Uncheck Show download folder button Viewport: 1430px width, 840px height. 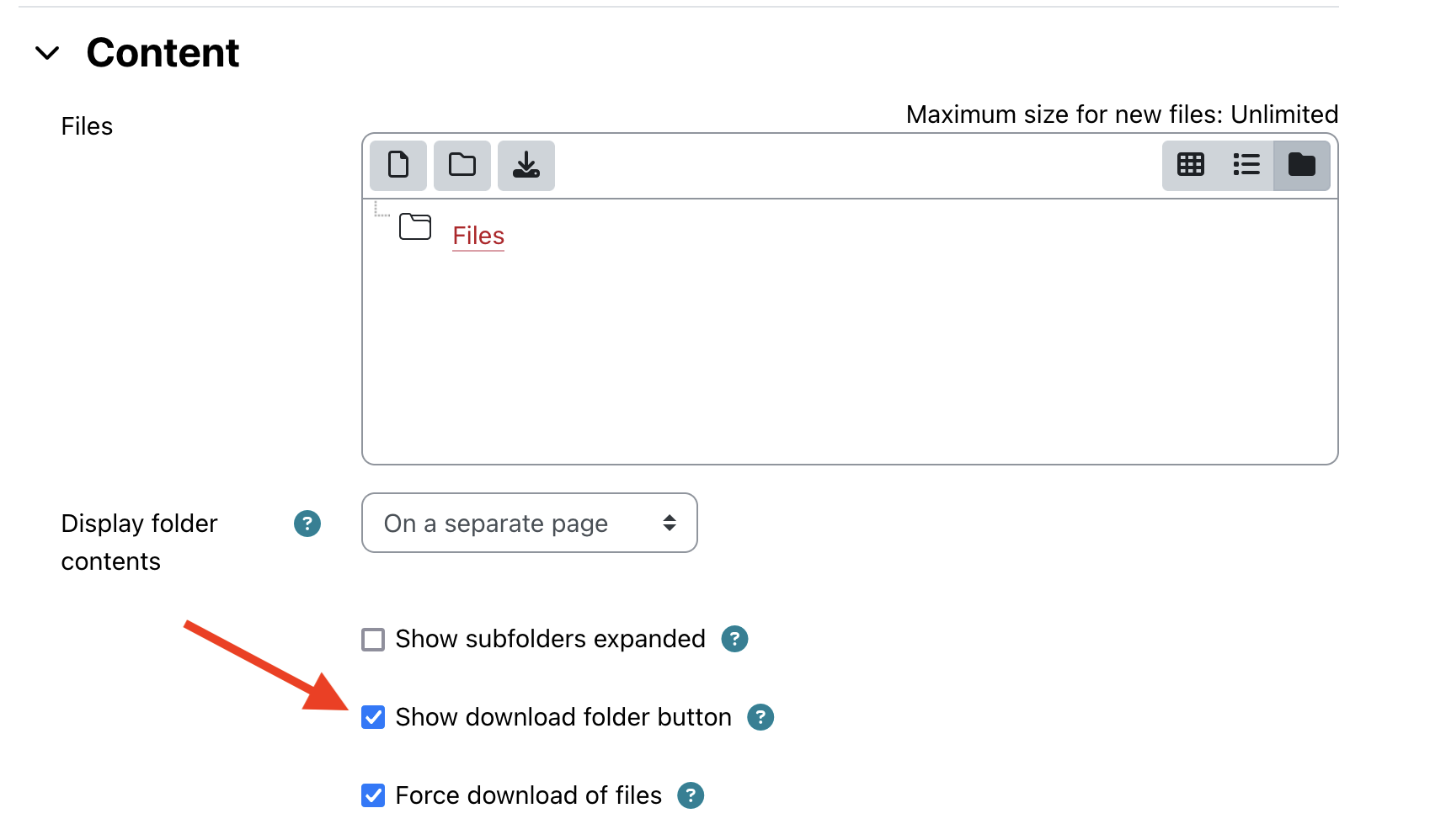pyautogui.click(x=373, y=717)
